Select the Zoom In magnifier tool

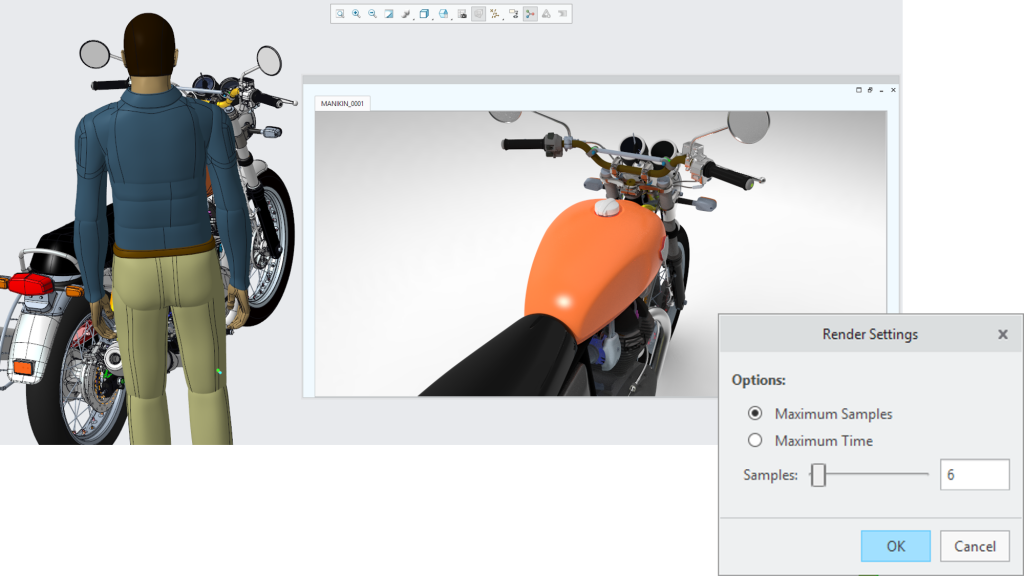pyautogui.click(x=356, y=14)
